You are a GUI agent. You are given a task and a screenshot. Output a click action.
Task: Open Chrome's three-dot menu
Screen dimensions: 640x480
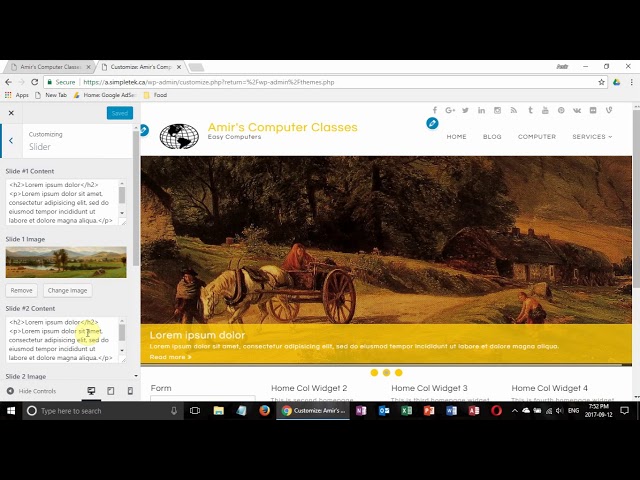[631, 82]
